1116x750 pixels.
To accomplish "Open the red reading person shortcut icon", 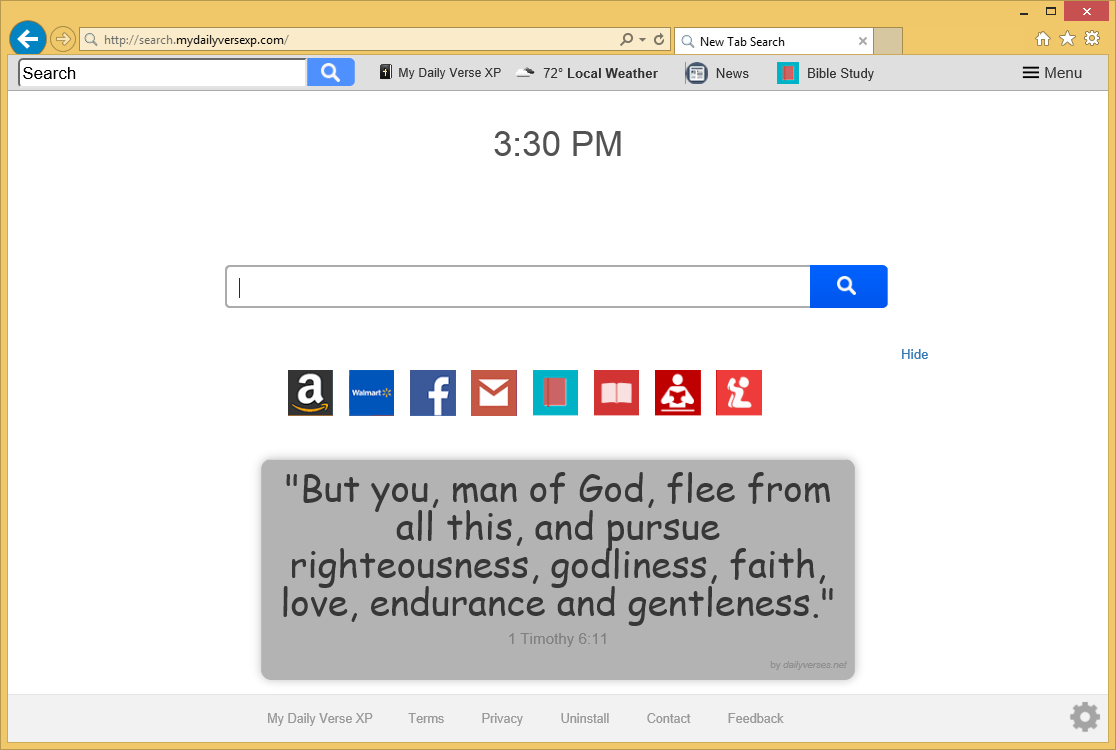I will [678, 393].
